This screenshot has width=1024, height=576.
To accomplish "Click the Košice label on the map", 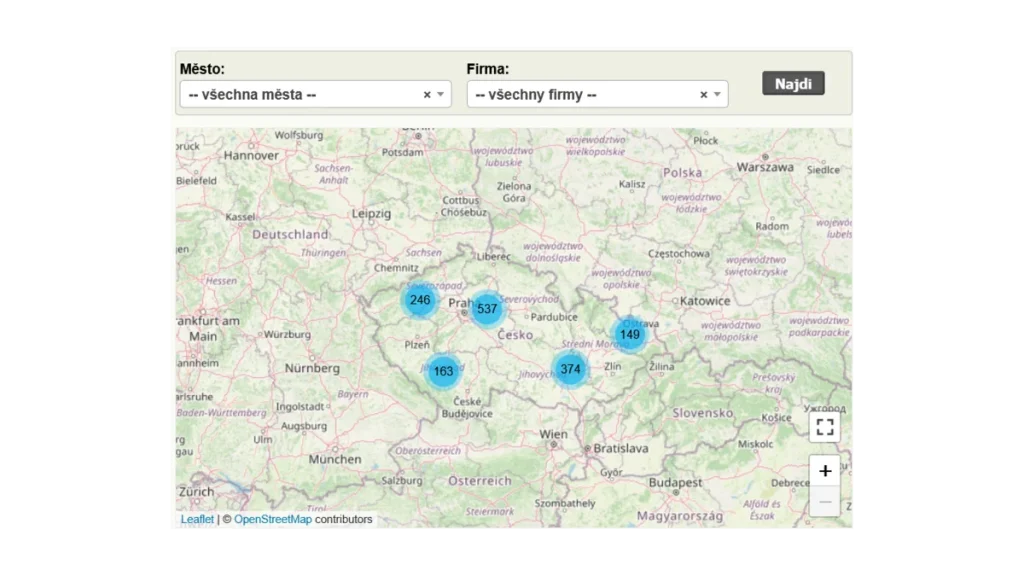I will pyautogui.click(x=776, y=418).
